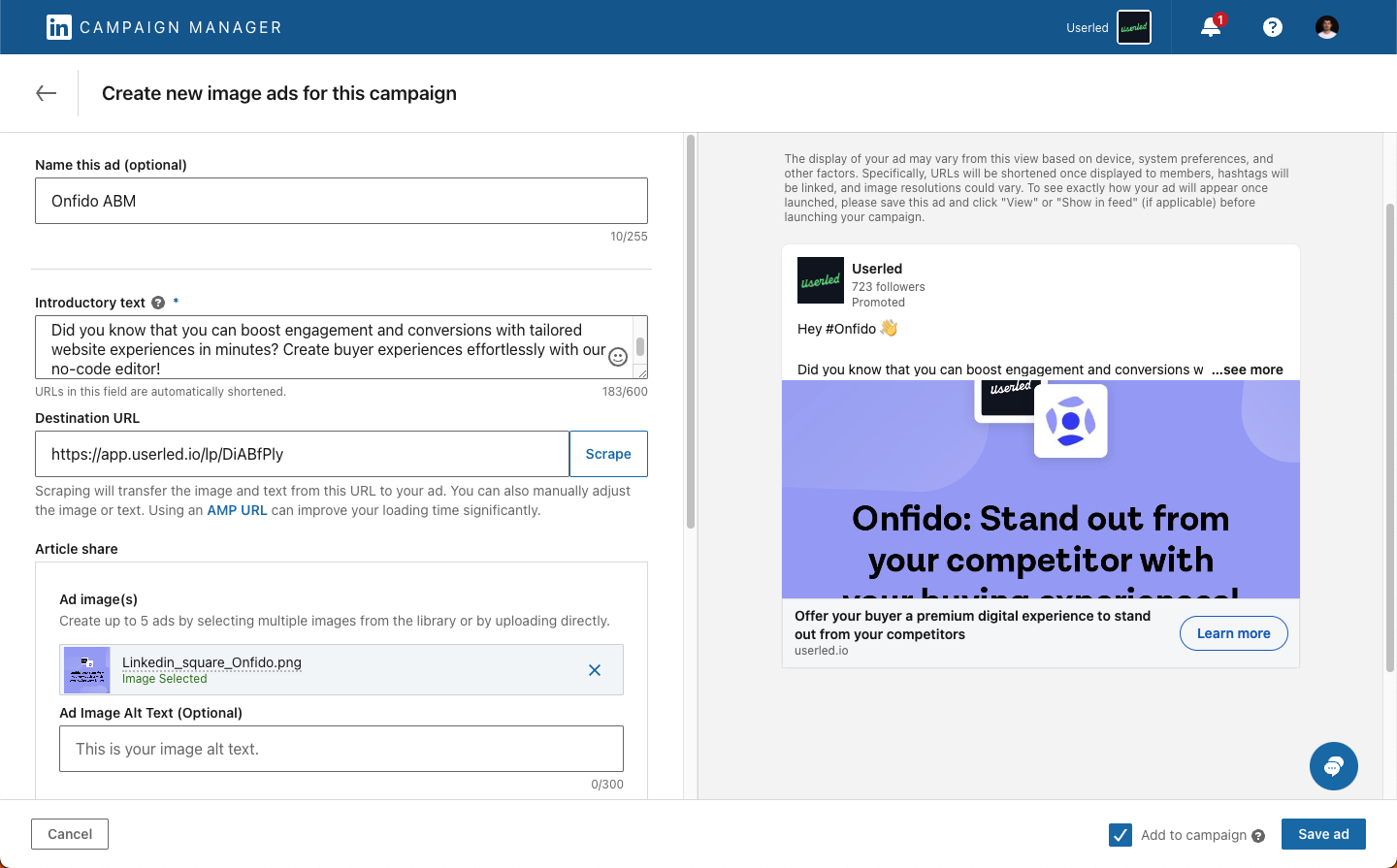Click the #Onfido hashtag in preview
Viewport: 1397px width, 868px height.
[x=851, y=329]
